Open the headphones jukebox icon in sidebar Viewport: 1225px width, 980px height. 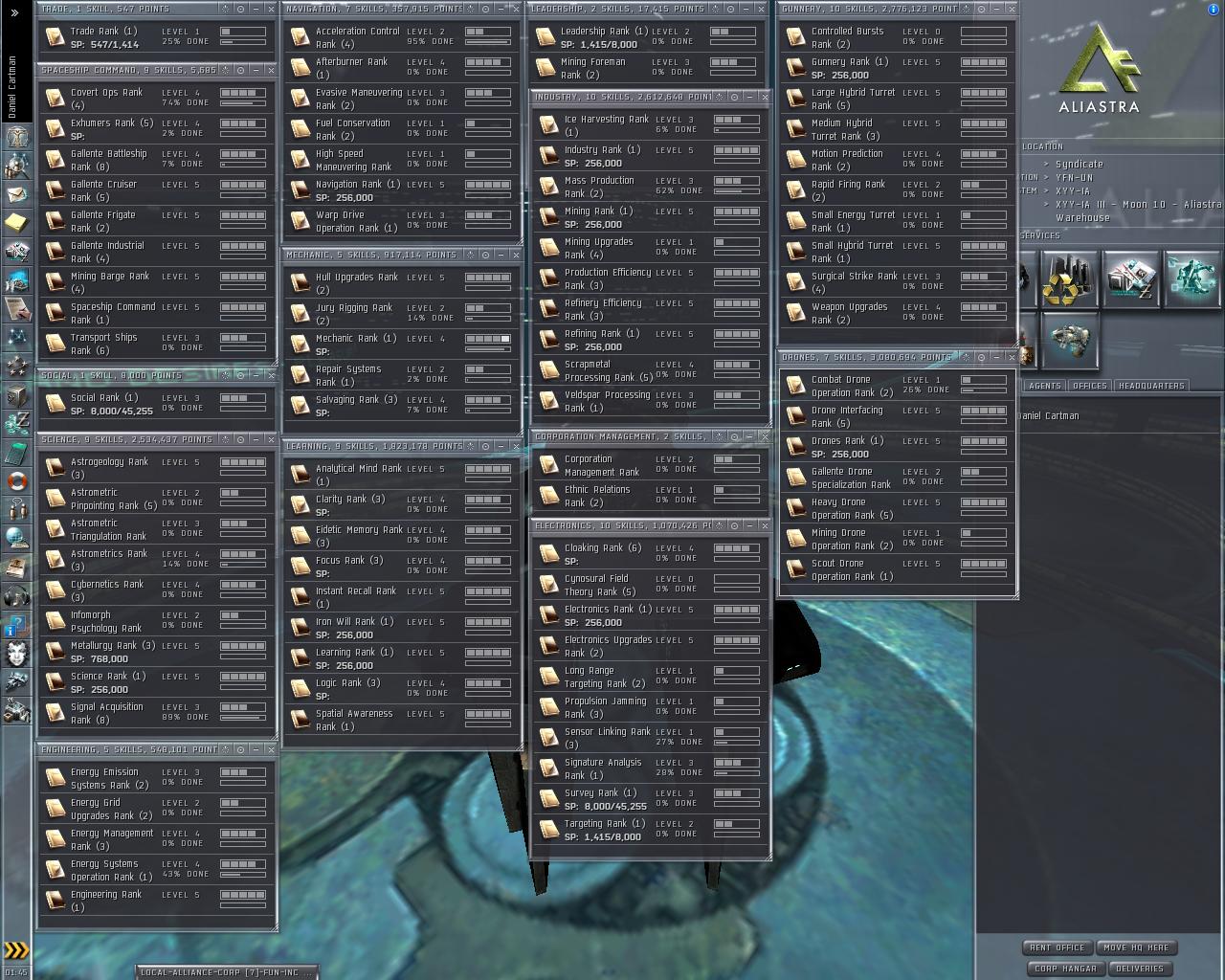(16, 595)
